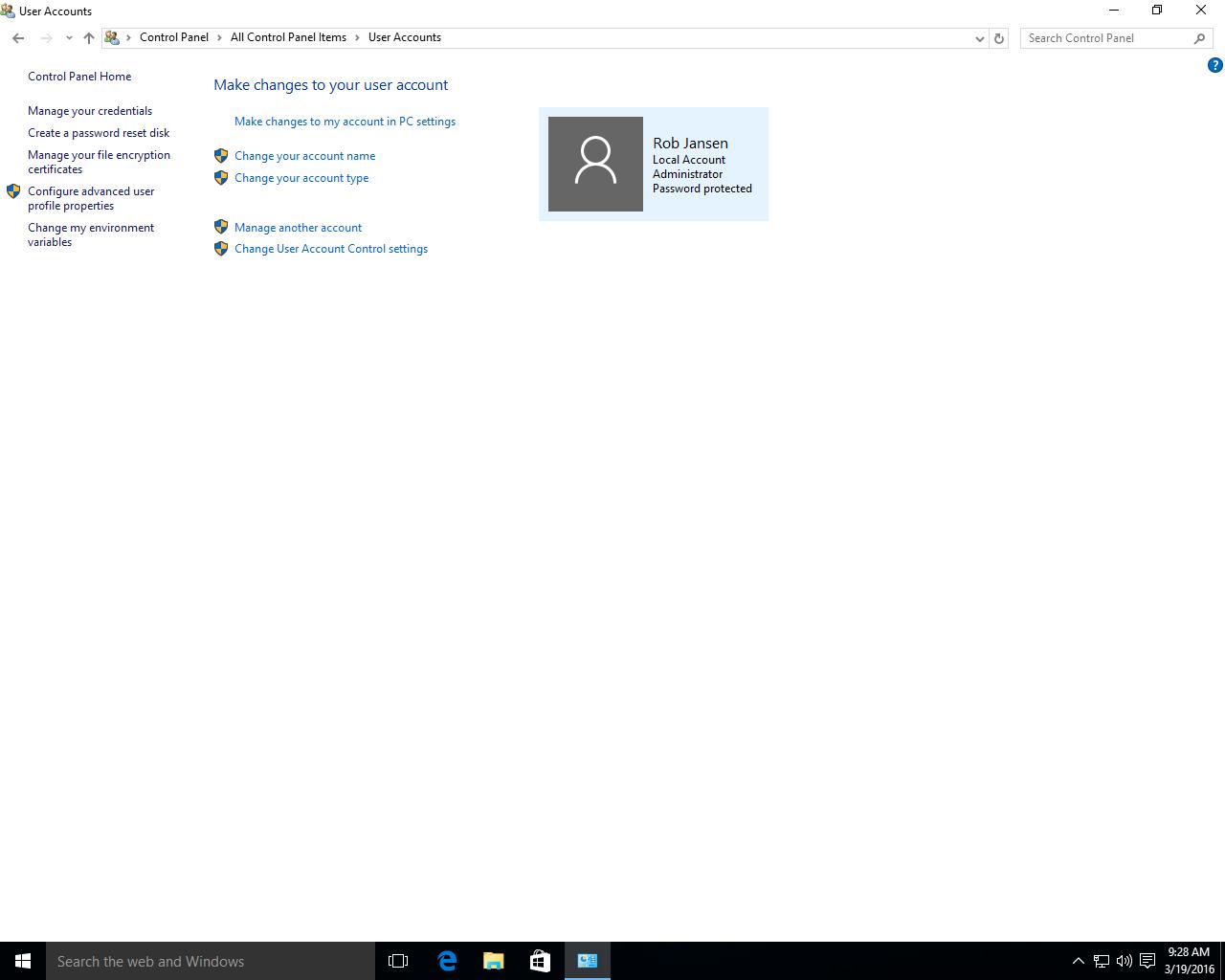
Task: Open Task View from the taskbar
Action: click(398, 961)
